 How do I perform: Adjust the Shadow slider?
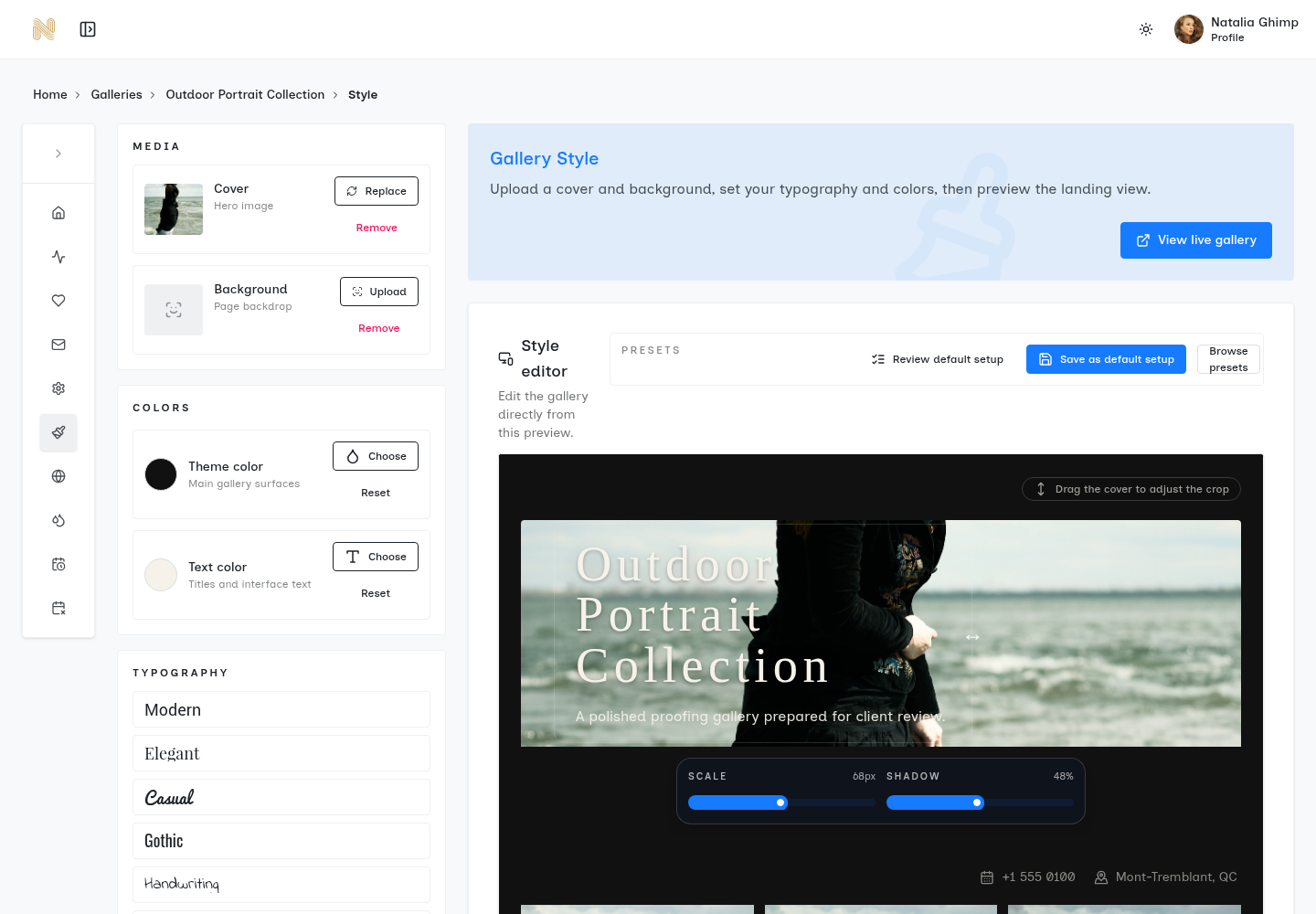click(x=980, y=802)
